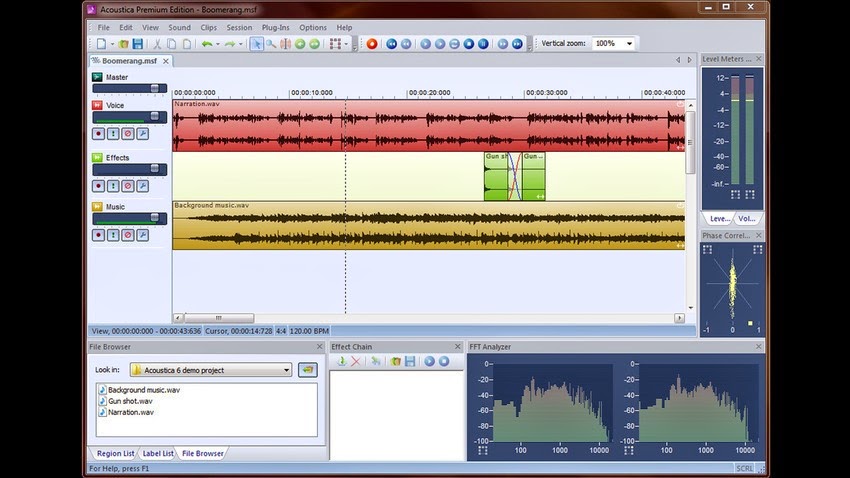Undo the last action with the green arrow
The height and width of the screenshot is (478, 850).
coord(207,44)
